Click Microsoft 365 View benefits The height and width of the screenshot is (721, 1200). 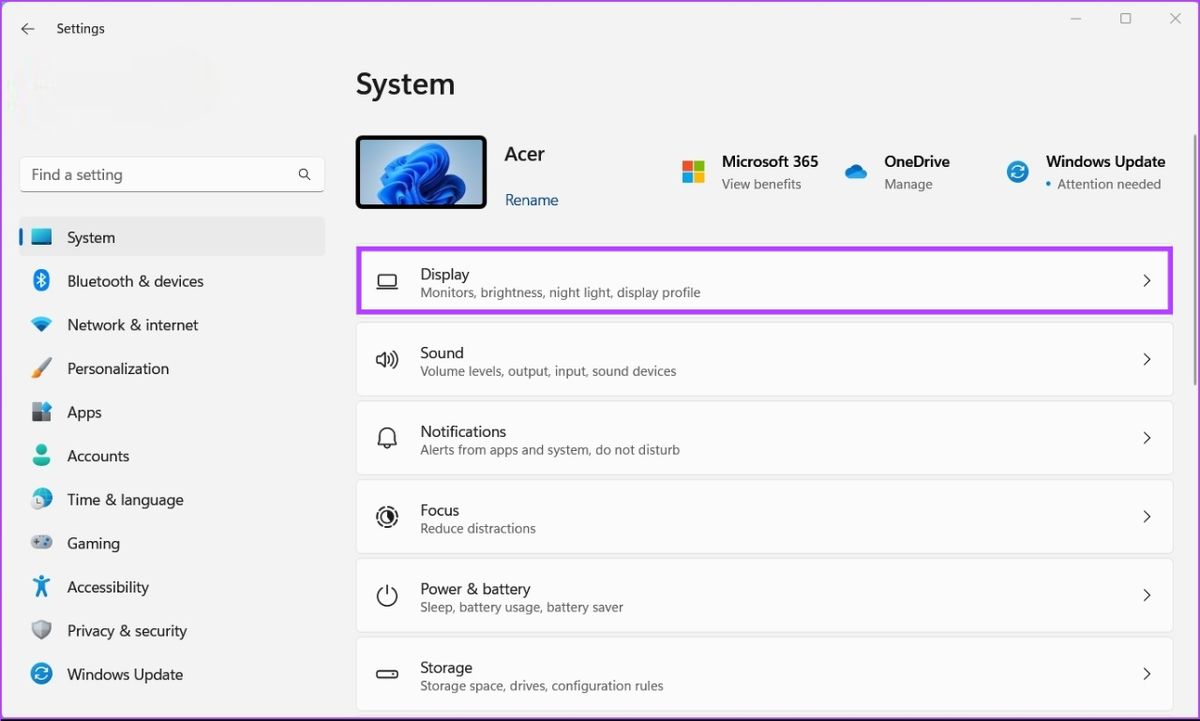pos(761,184)
